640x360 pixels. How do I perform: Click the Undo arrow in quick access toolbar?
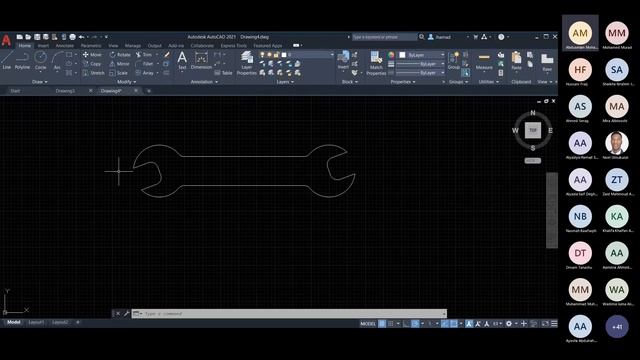(x=81, y=37)
